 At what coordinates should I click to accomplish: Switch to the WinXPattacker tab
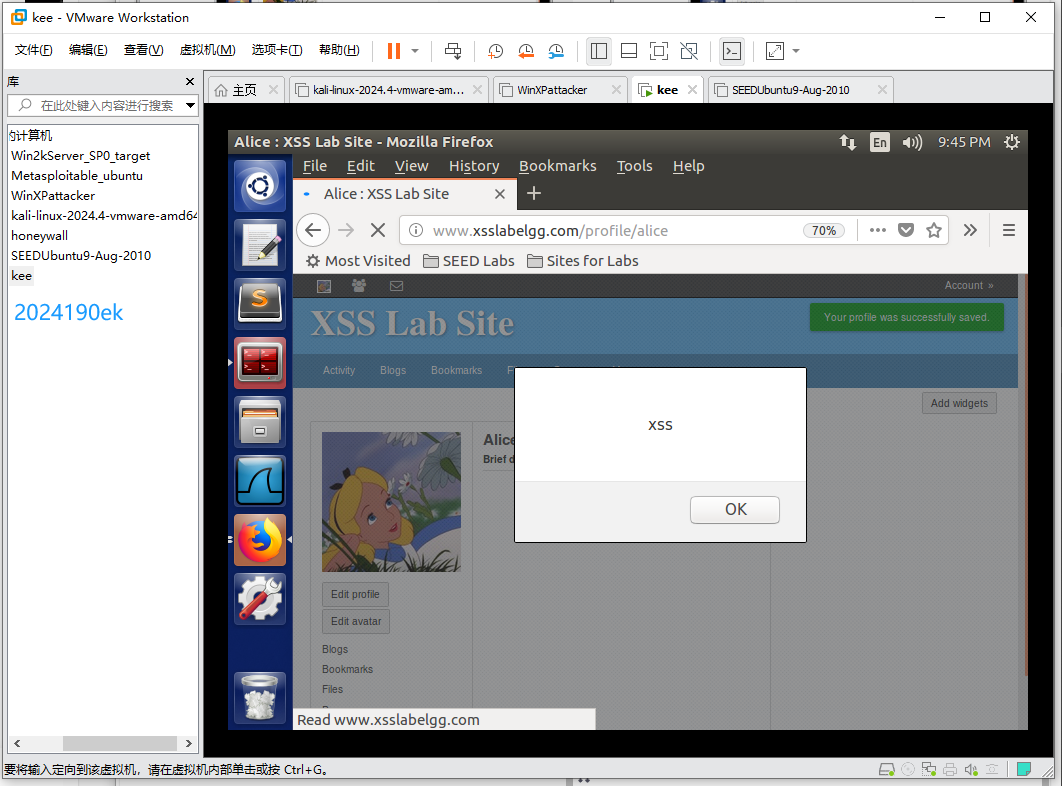(x=552, y=90)
